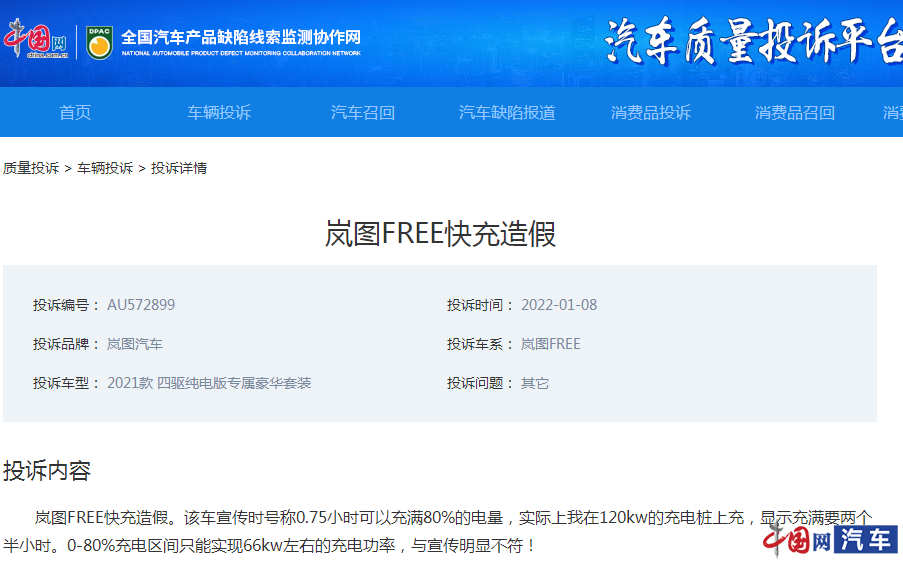Click the 岚图FREE value beside 投诉车系
903x567 pixels.
550,344
